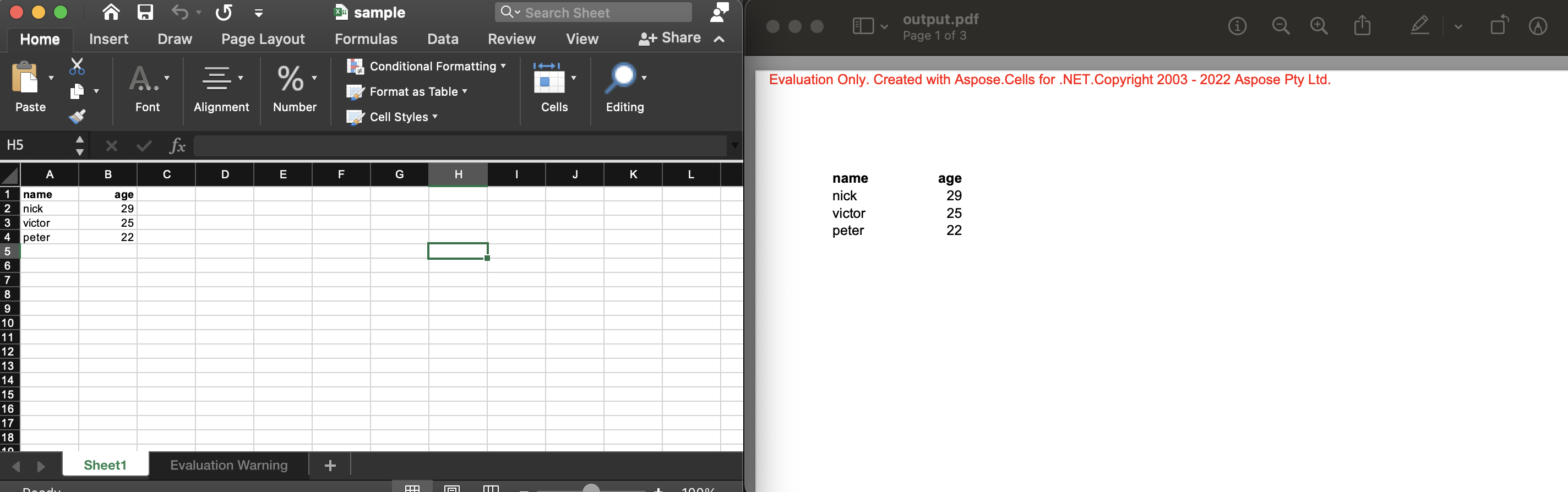Click the Cut scissors icon

(x=77, y=65)
